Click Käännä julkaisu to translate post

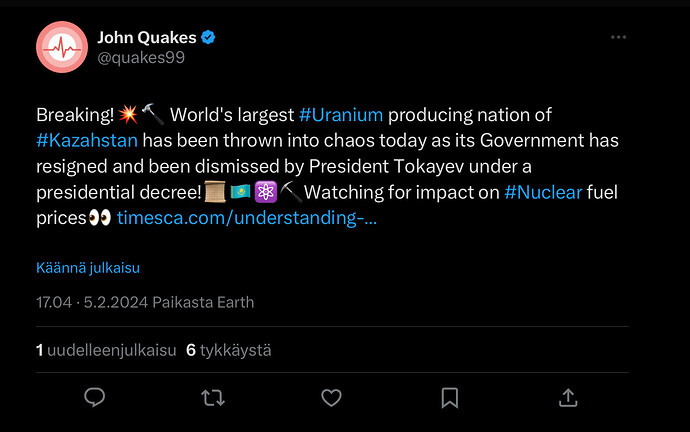(x=88, y=267)
